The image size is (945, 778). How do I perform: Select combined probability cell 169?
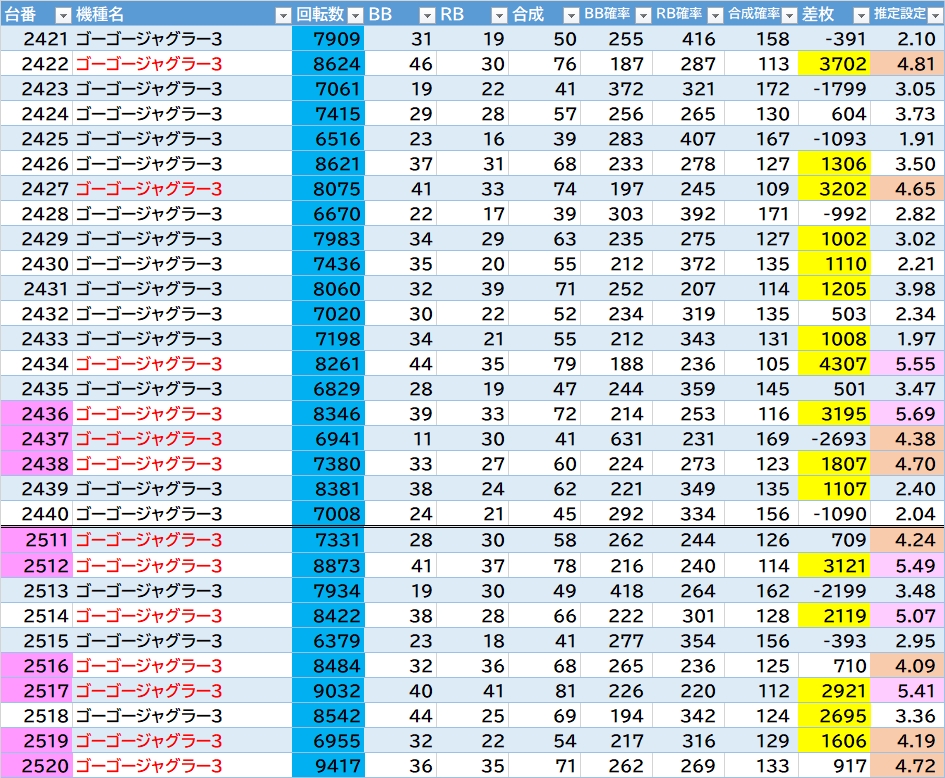click(x=762, y=439)
